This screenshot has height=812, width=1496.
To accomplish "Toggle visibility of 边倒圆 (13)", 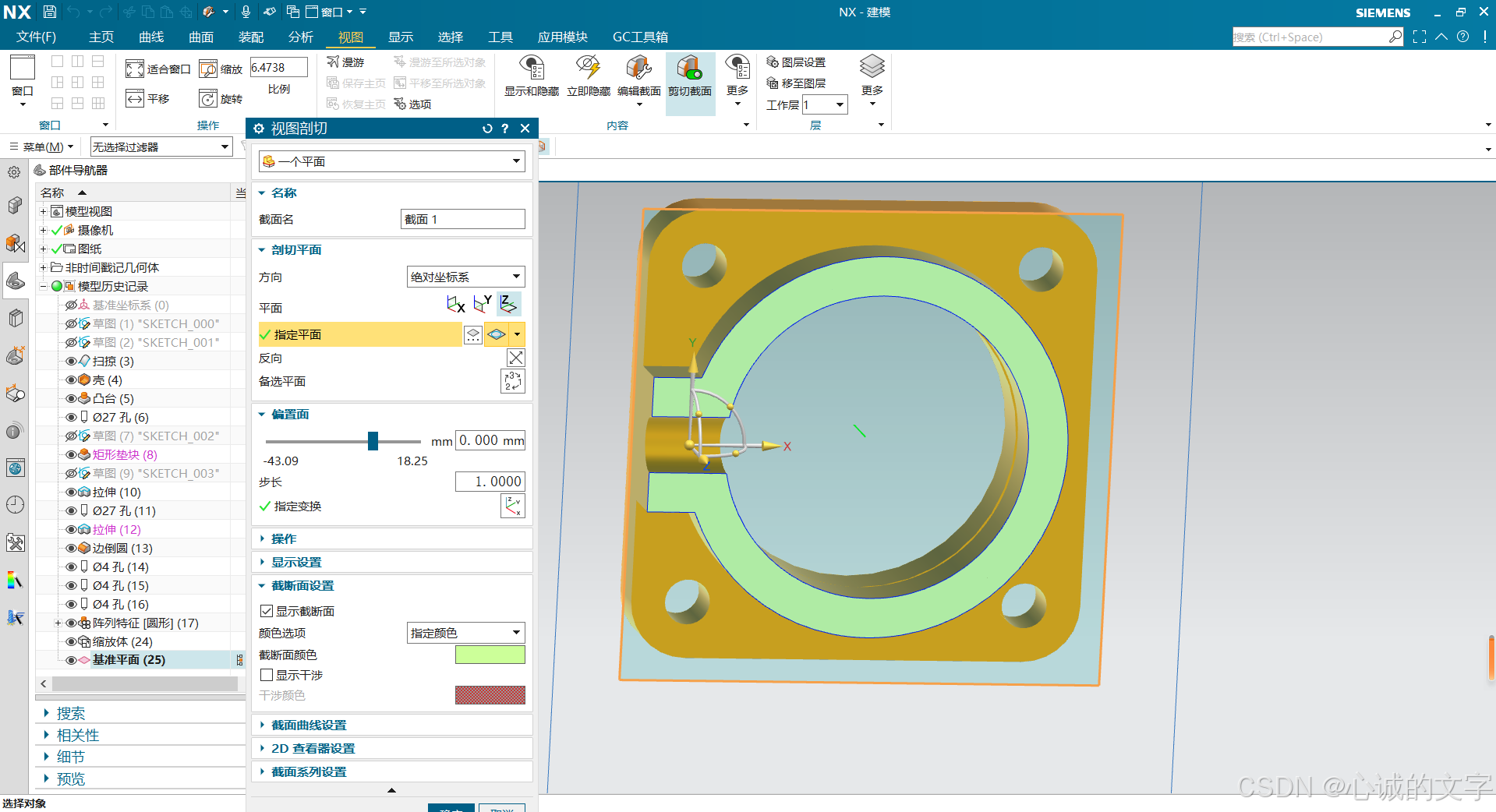I will click(71, 548).
